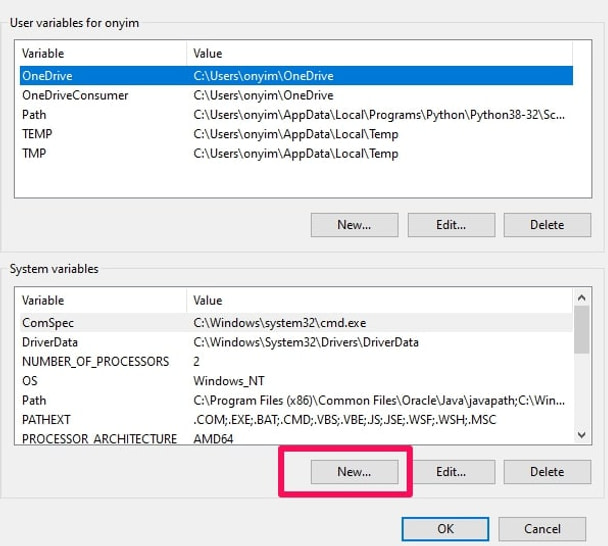
Task: Click value C:\Windows\System32\Drivers\DriverData
Action: (306, 342)
